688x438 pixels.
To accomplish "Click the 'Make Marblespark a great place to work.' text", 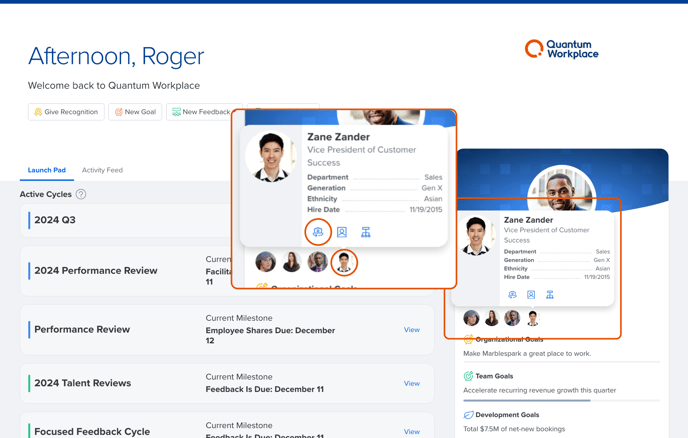I will 527,353.
